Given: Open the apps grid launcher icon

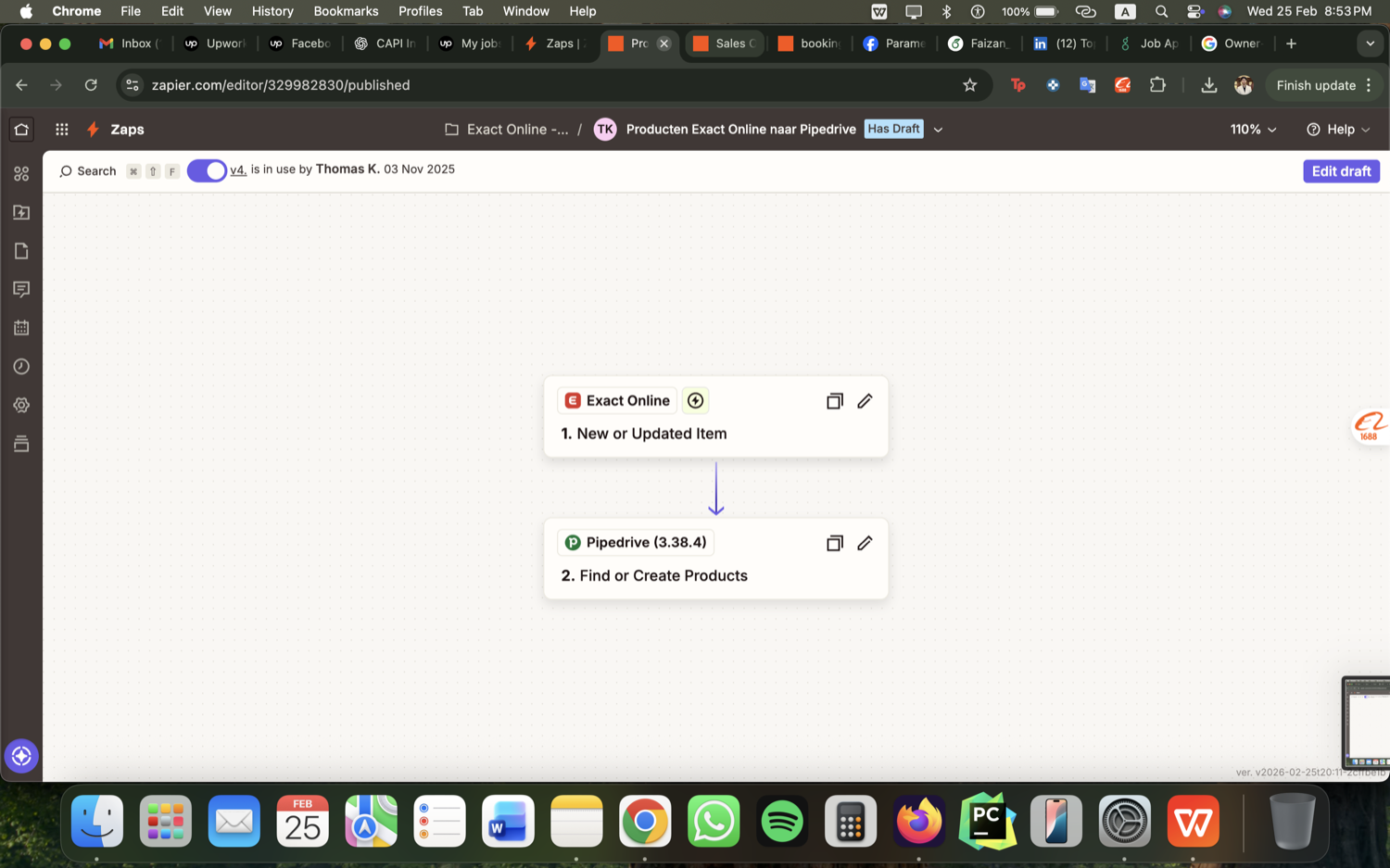Looking at the screenshot, I should pos(62,130).
